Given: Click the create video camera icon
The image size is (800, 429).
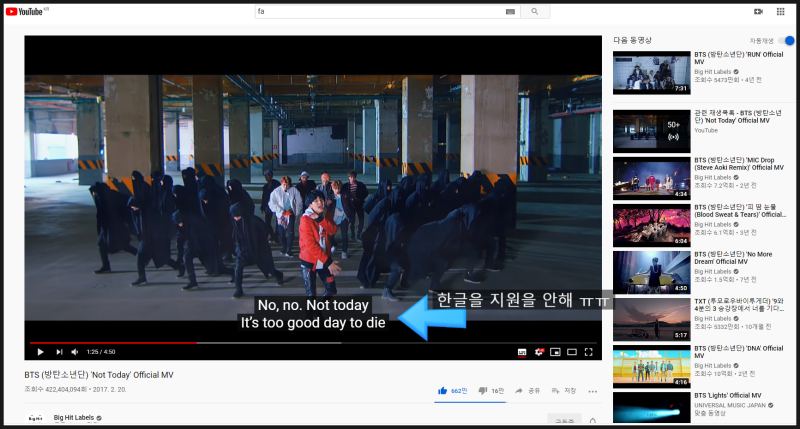Looking at the screenshot, I should pos(759,11).
